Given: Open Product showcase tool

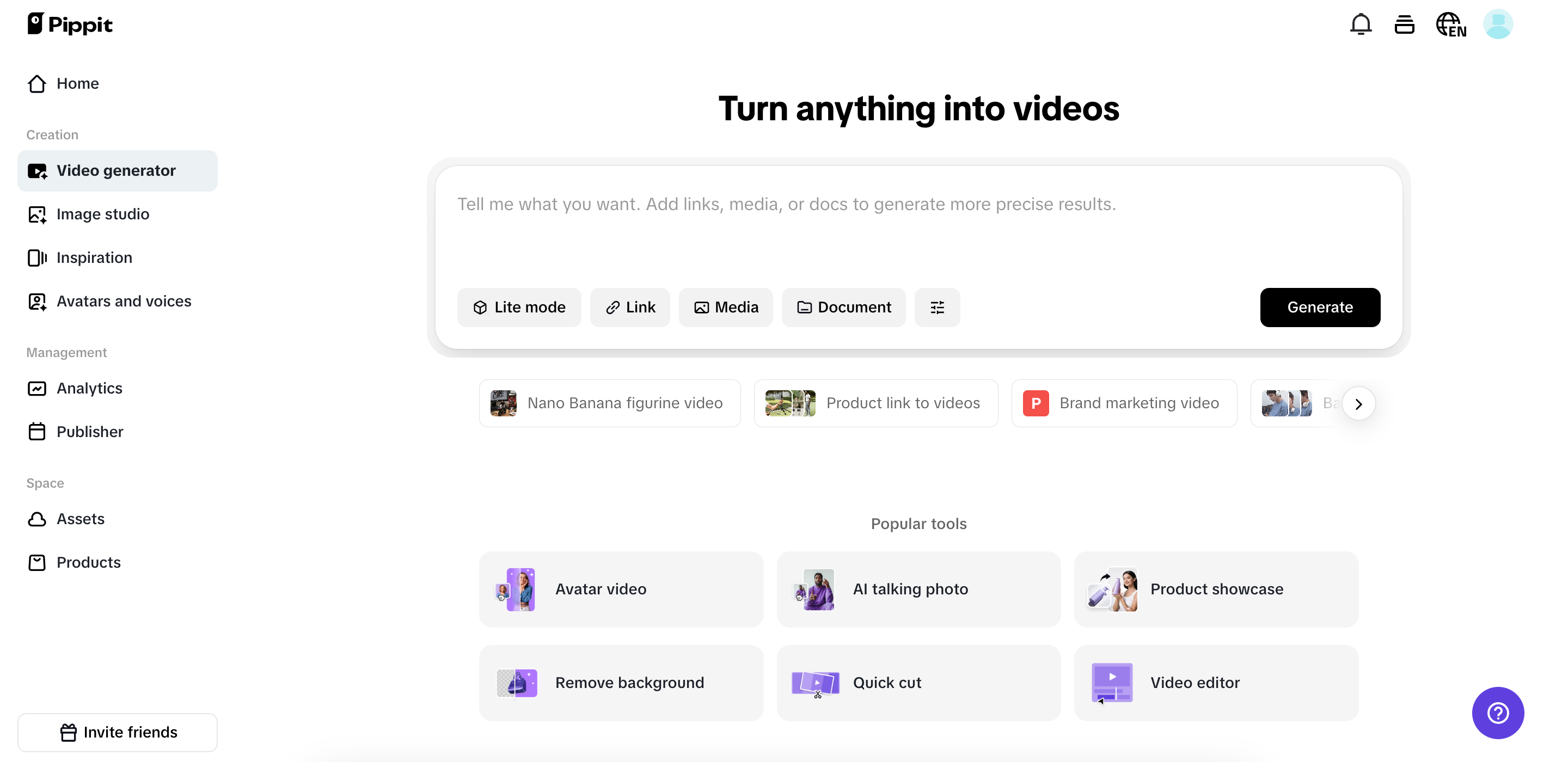Looking at the screenshot, I should pyautogui.click(x=1216, y=589).
